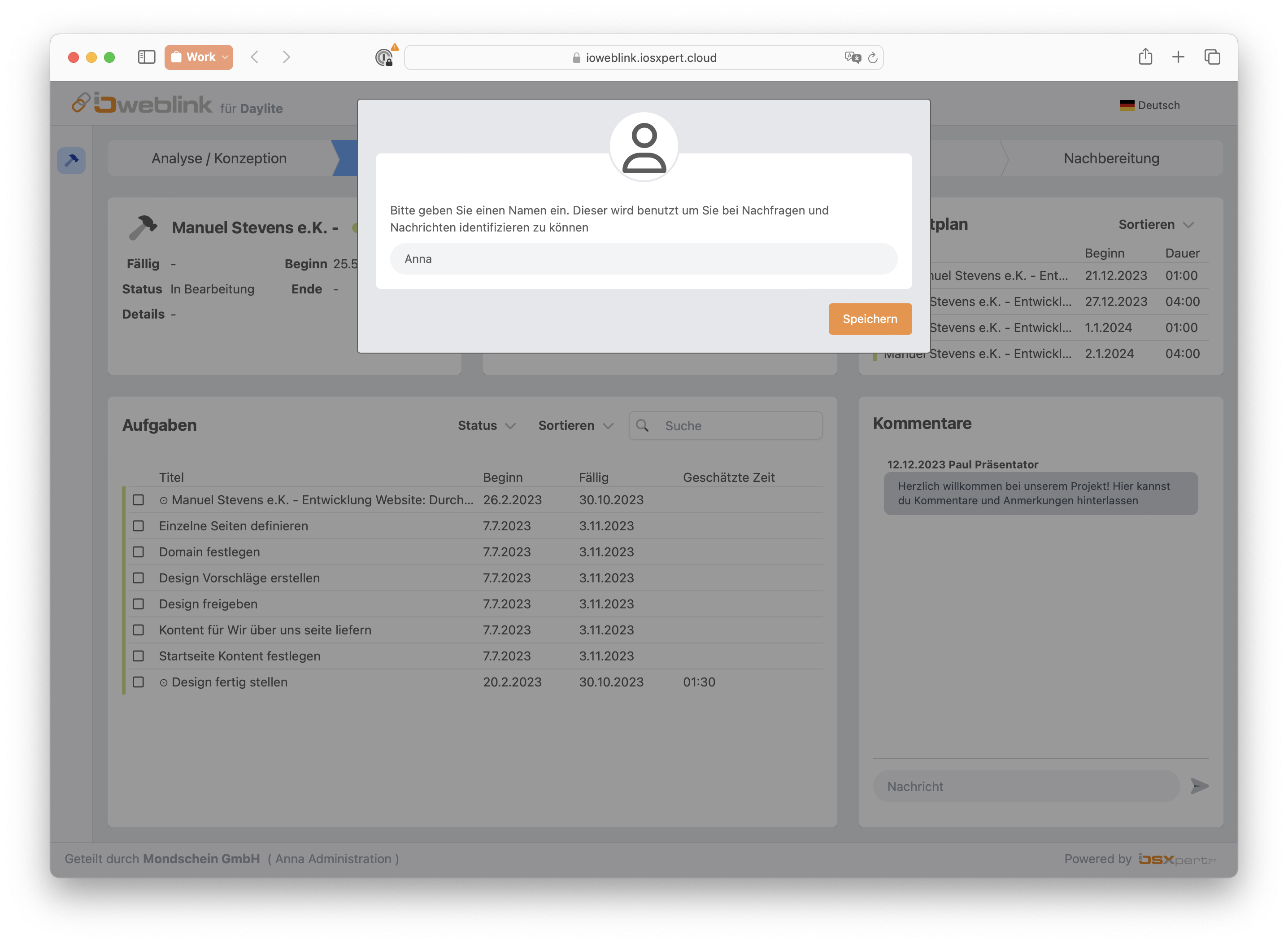The width and height of the screenshot is (1288, 944).
Task: Click the estimated time 01:30 cell
Action: 699,682
